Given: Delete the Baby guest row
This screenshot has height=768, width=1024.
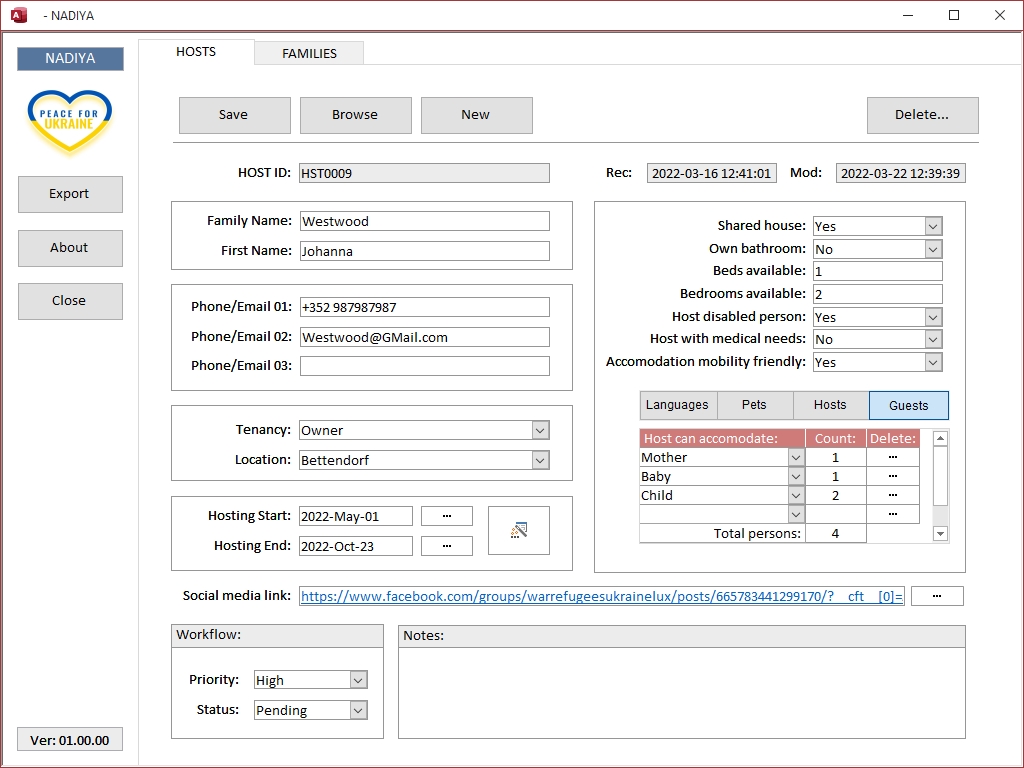Looking at the screenshot, I should 893,476.
